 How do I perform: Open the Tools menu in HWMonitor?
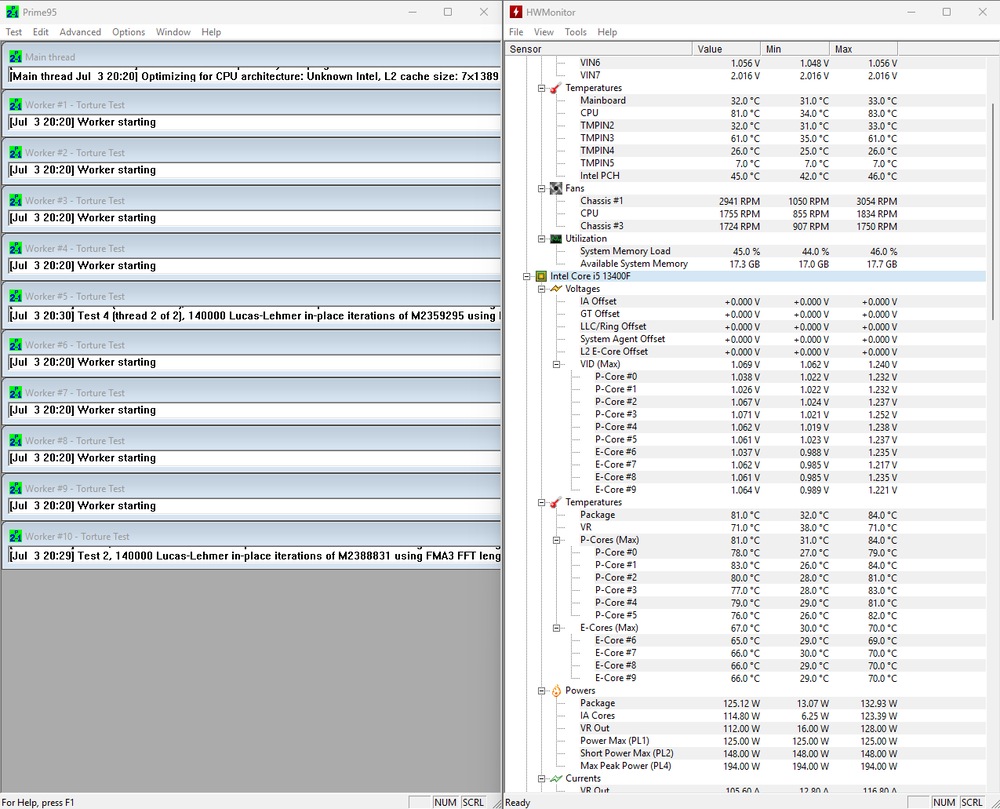pyautogui.click(x=575, y=32)
